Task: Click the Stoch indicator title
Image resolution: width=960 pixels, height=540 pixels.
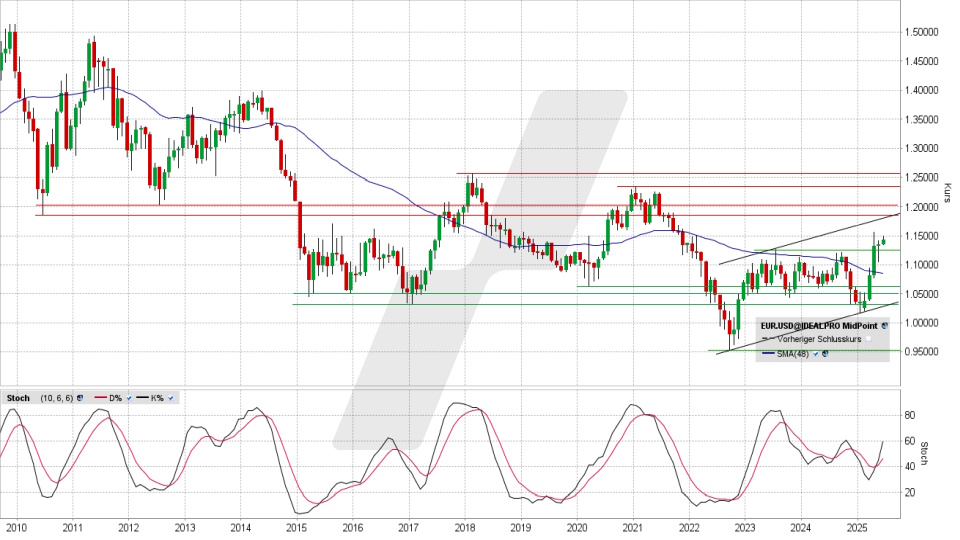Action: pyautogui.click(x=18, y=398)
